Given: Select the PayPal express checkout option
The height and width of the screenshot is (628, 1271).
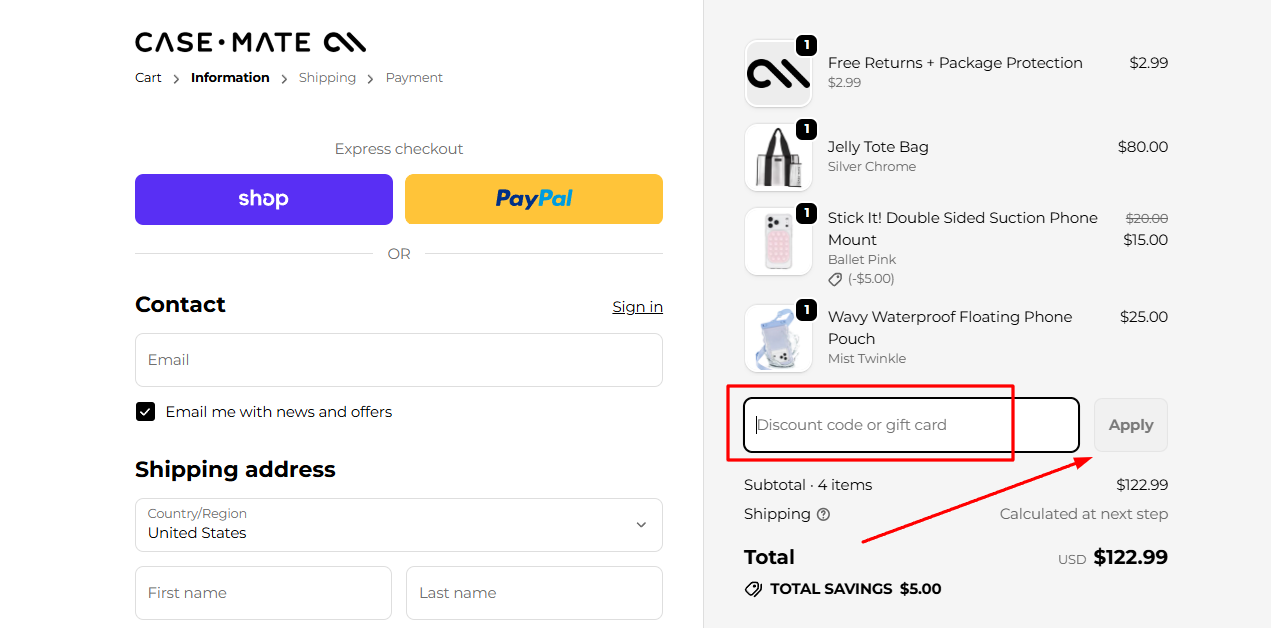Looking at the screenshot, I should pos(533,199).
